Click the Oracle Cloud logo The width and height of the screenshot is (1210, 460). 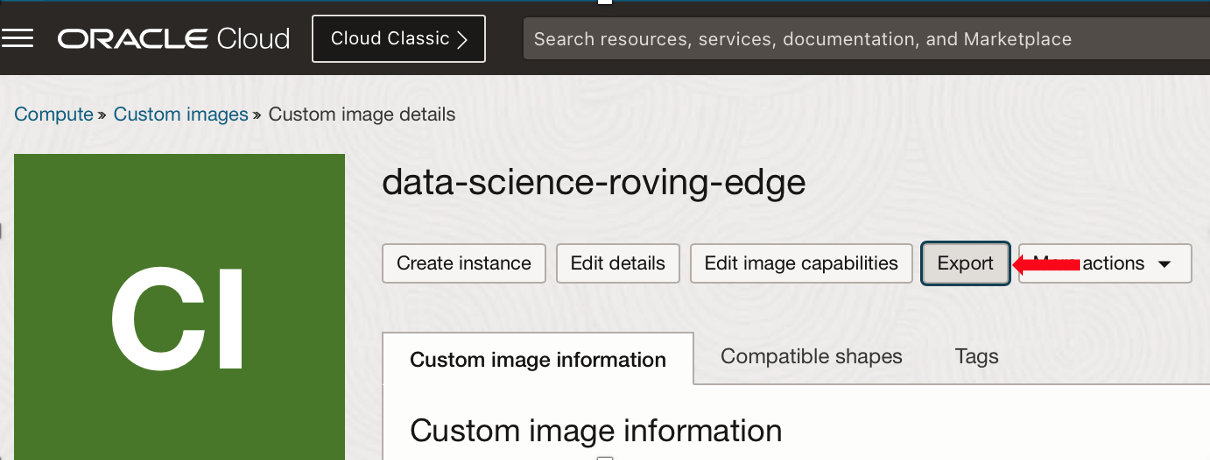coord(174,39)
